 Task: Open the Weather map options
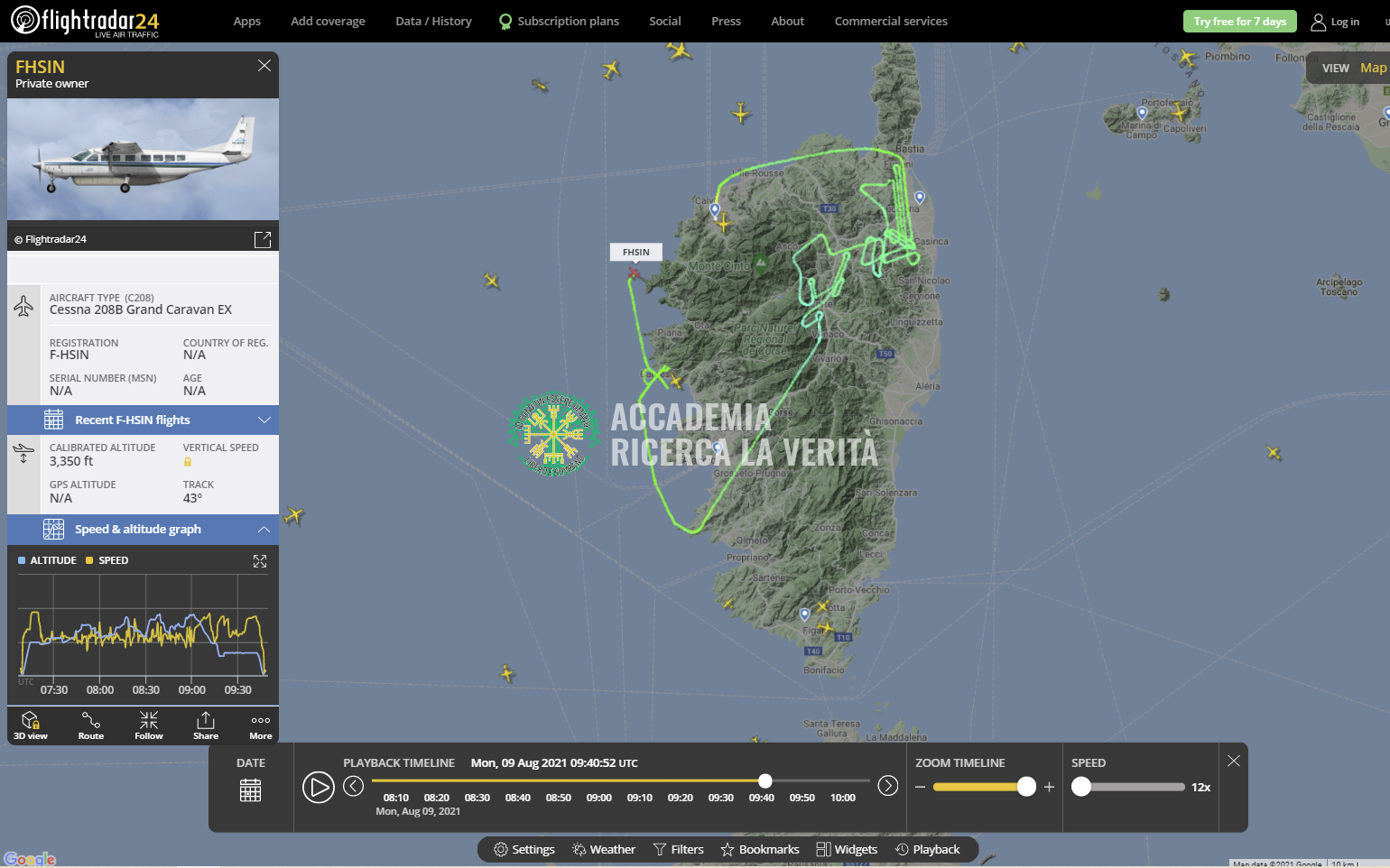603,849
